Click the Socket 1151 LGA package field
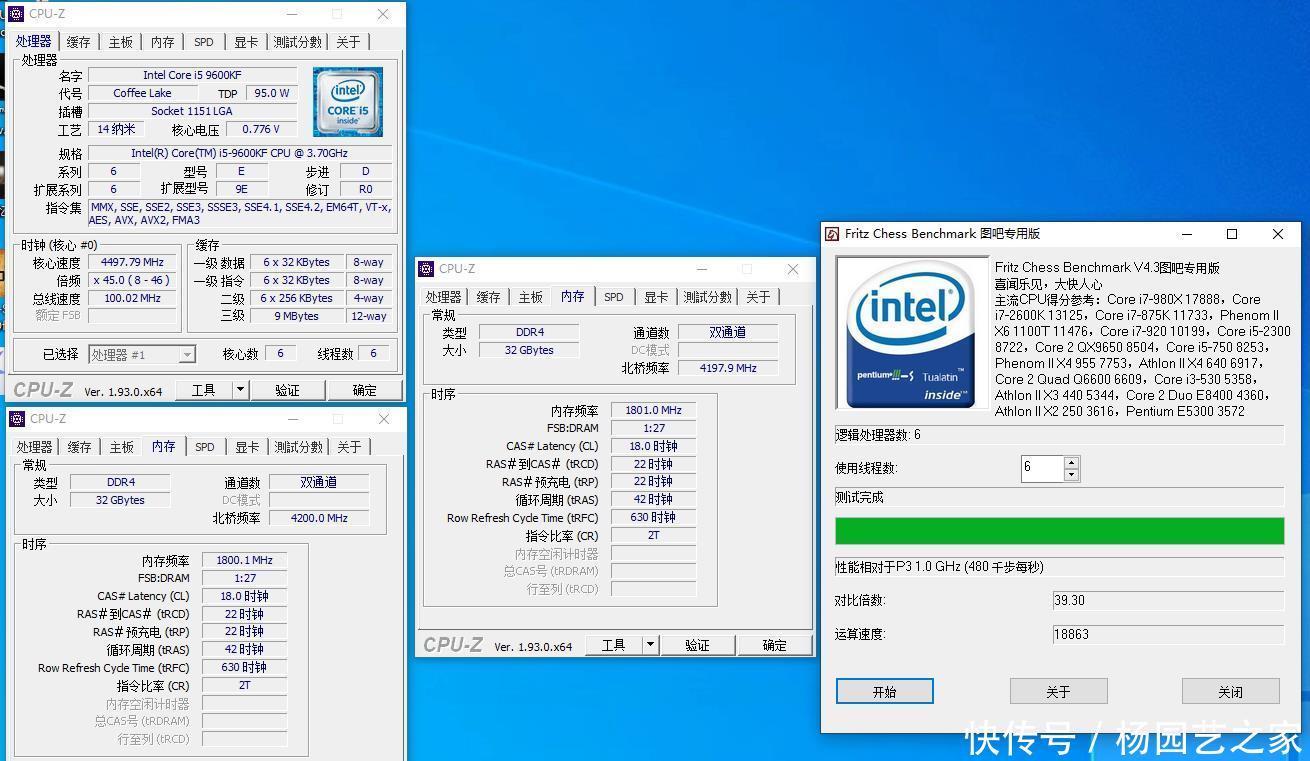The image size is (1310, 761). click(192, 111)
